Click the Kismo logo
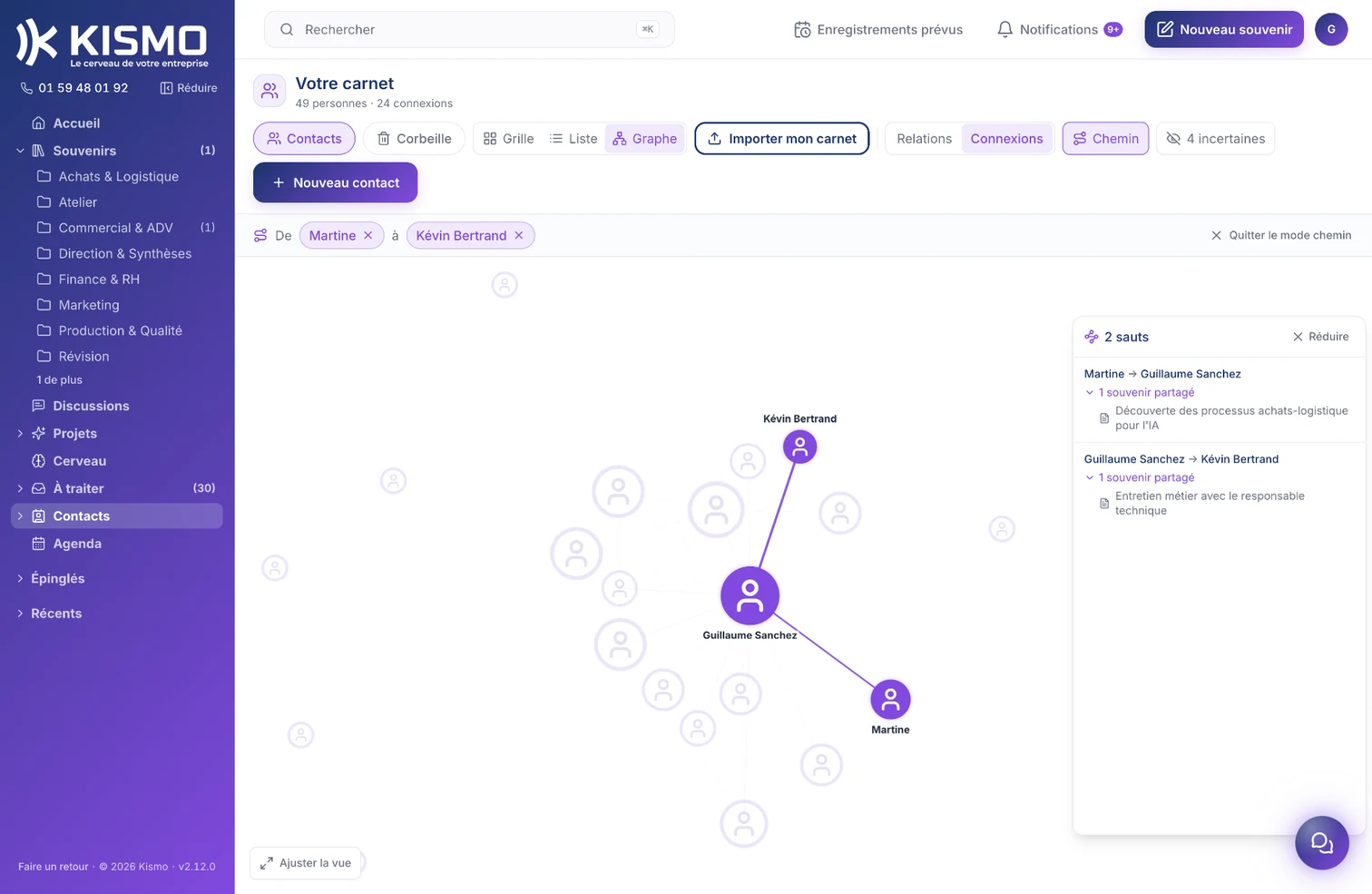Screen dimensions: 1372x894 113,43
